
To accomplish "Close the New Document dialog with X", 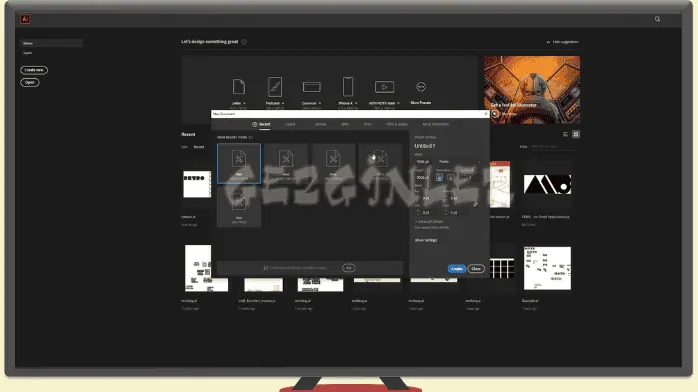I will (486, 114).
